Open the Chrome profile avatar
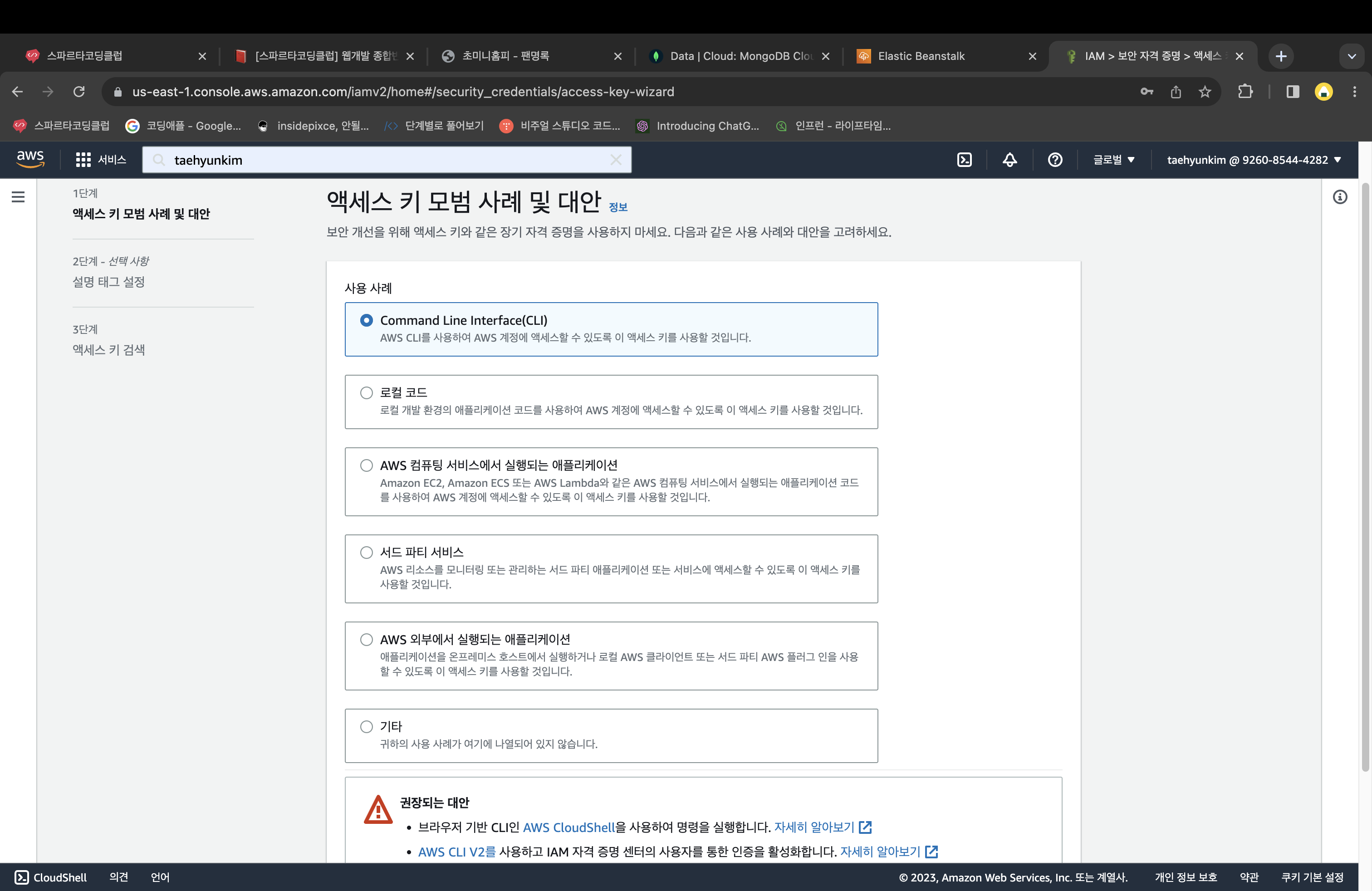Screen dimensions: 1372x891 [1323, 92]
